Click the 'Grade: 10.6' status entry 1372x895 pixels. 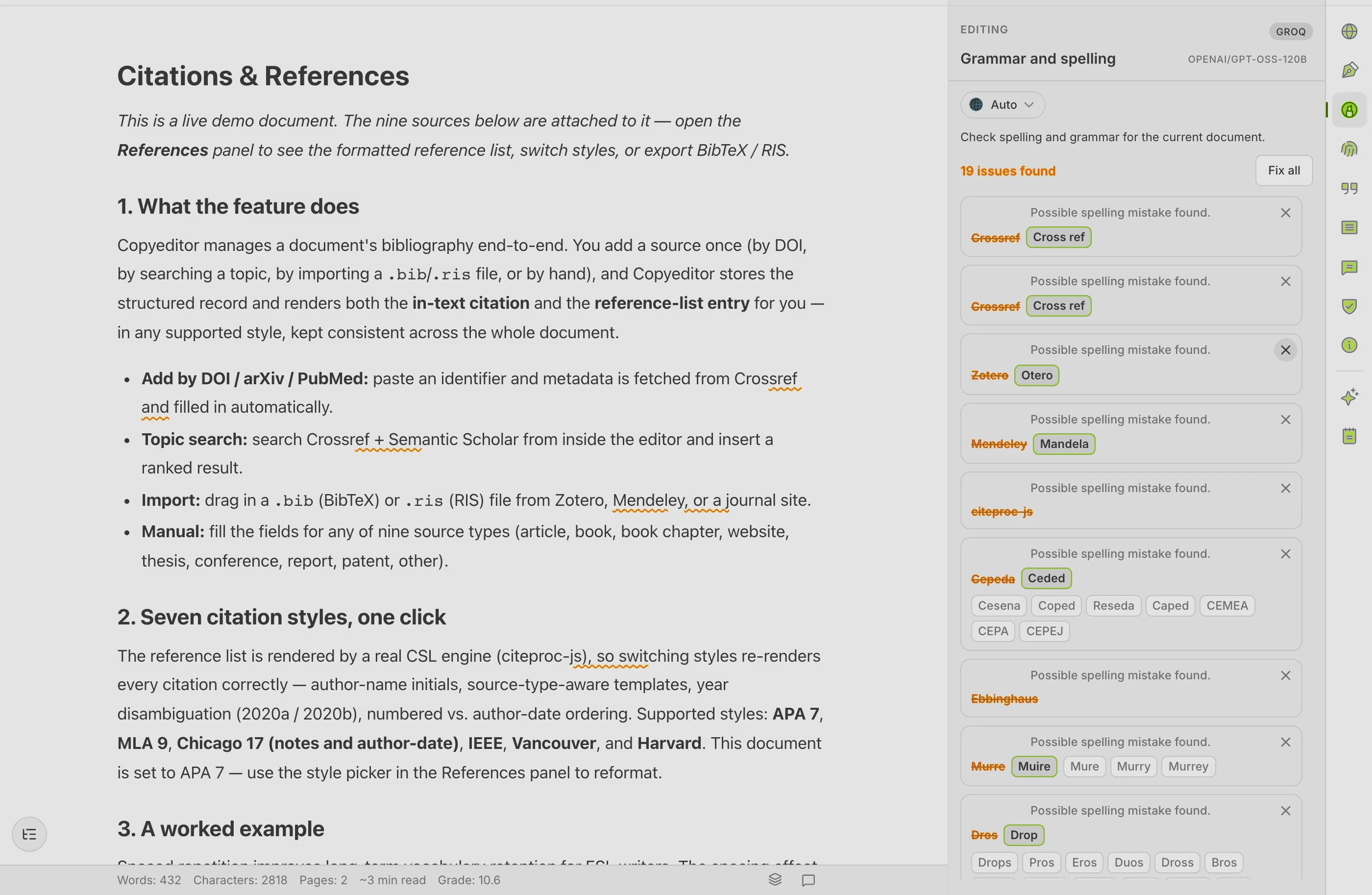pyautogui.click(x=468, y=880)
